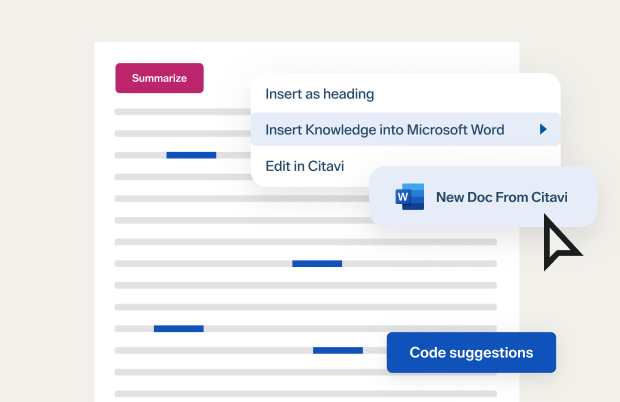Open Edit in Citavi menu option

(x=304, y=166)
